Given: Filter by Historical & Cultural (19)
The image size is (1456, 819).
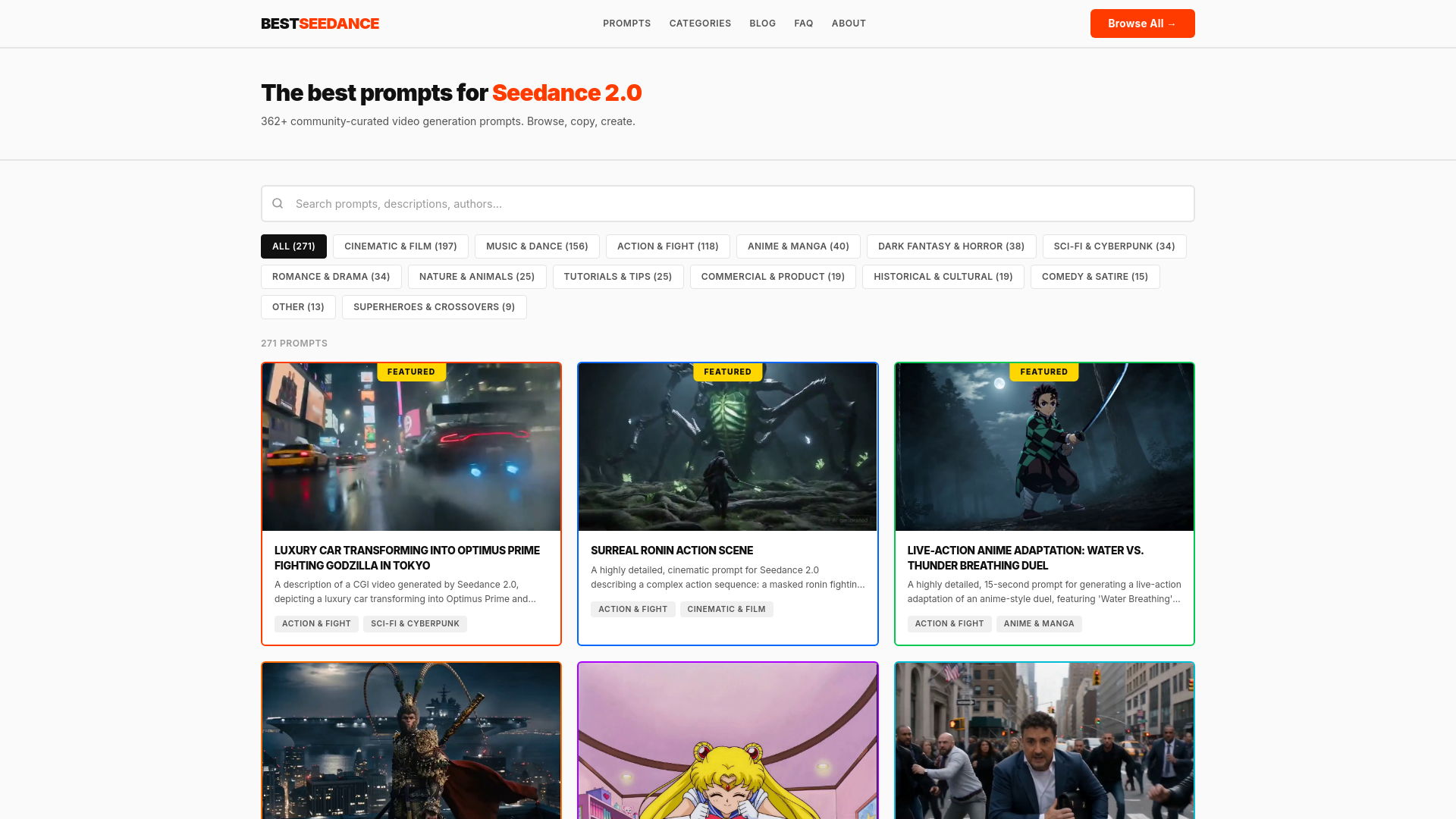Looking at the screenshot, I should pyautogui.click(x=943, y=277).
